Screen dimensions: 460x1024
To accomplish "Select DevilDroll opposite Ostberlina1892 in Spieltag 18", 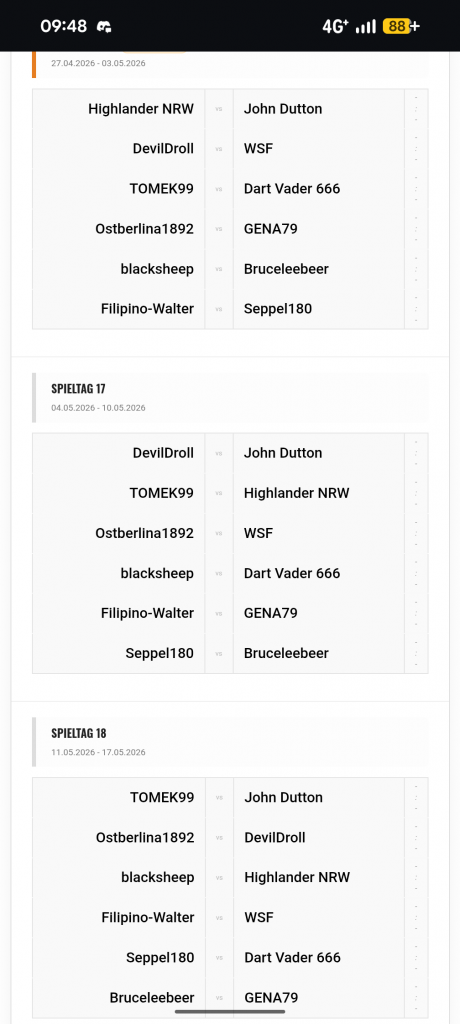I will (x=275, y=838).
